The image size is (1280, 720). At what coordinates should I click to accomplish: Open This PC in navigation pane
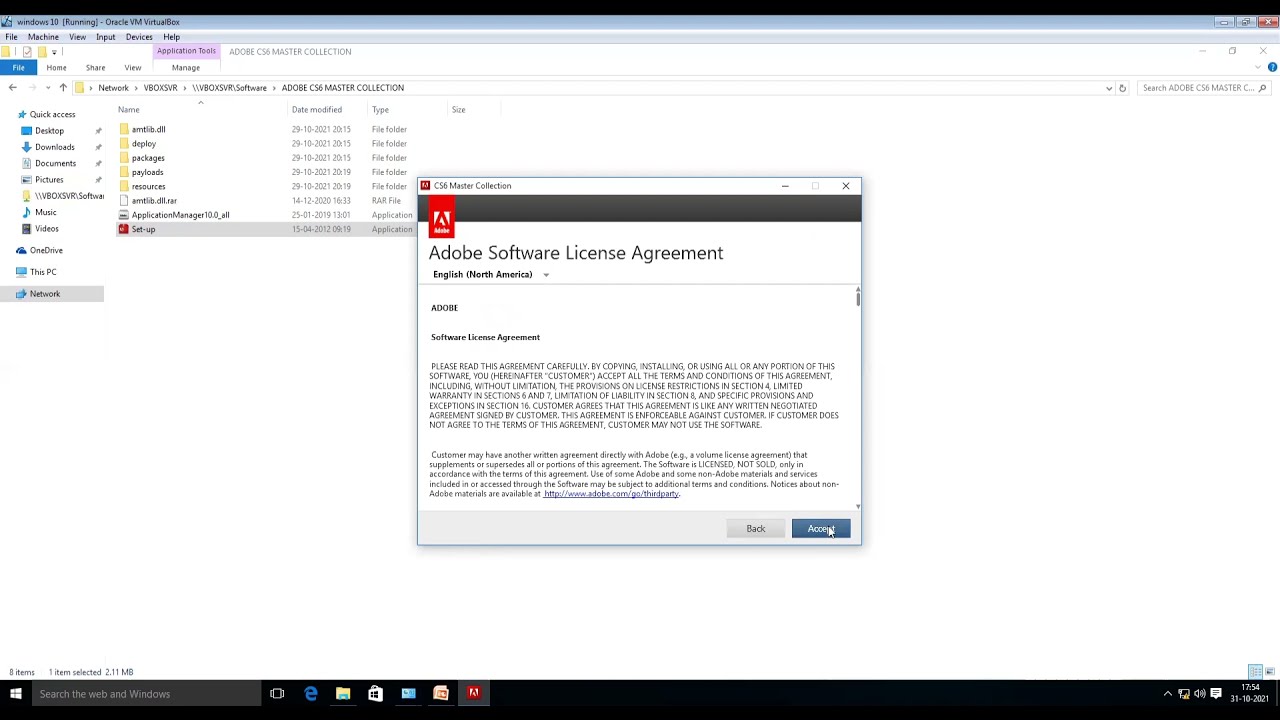(43, 272)
